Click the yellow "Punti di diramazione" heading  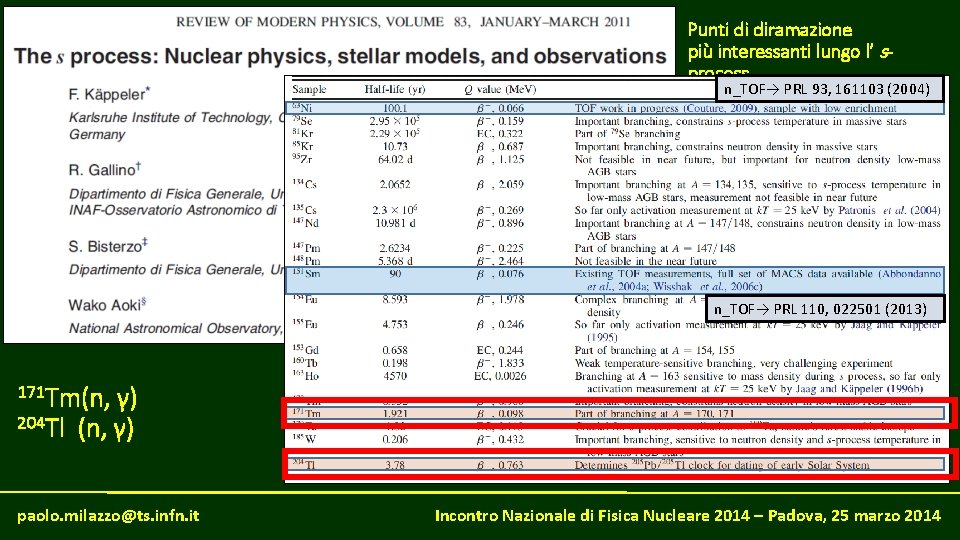[770, 29]
